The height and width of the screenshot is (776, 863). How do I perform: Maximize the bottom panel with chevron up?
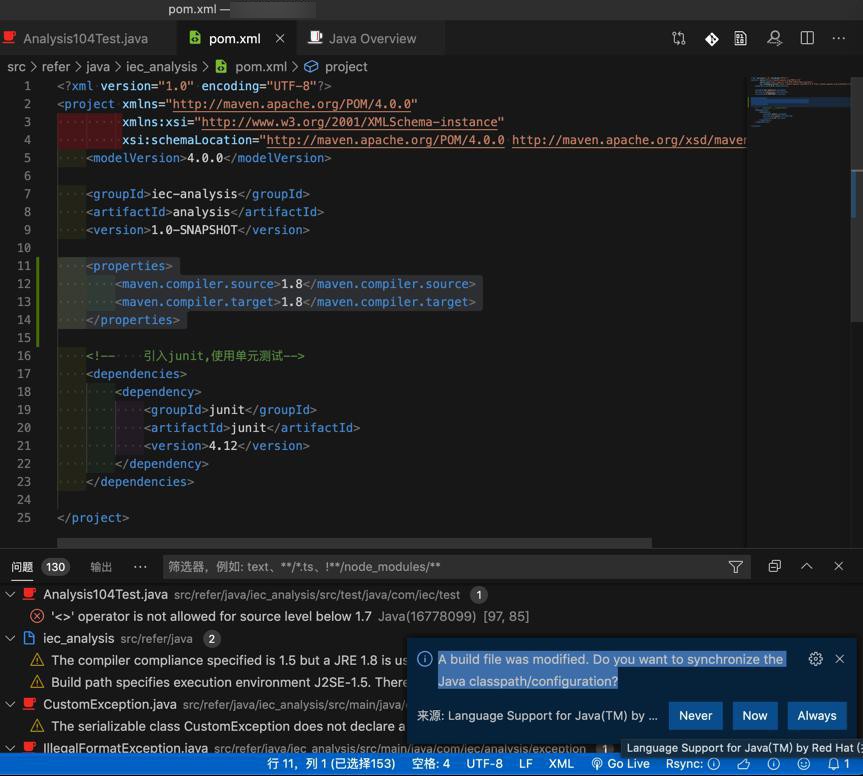[807, 566]
